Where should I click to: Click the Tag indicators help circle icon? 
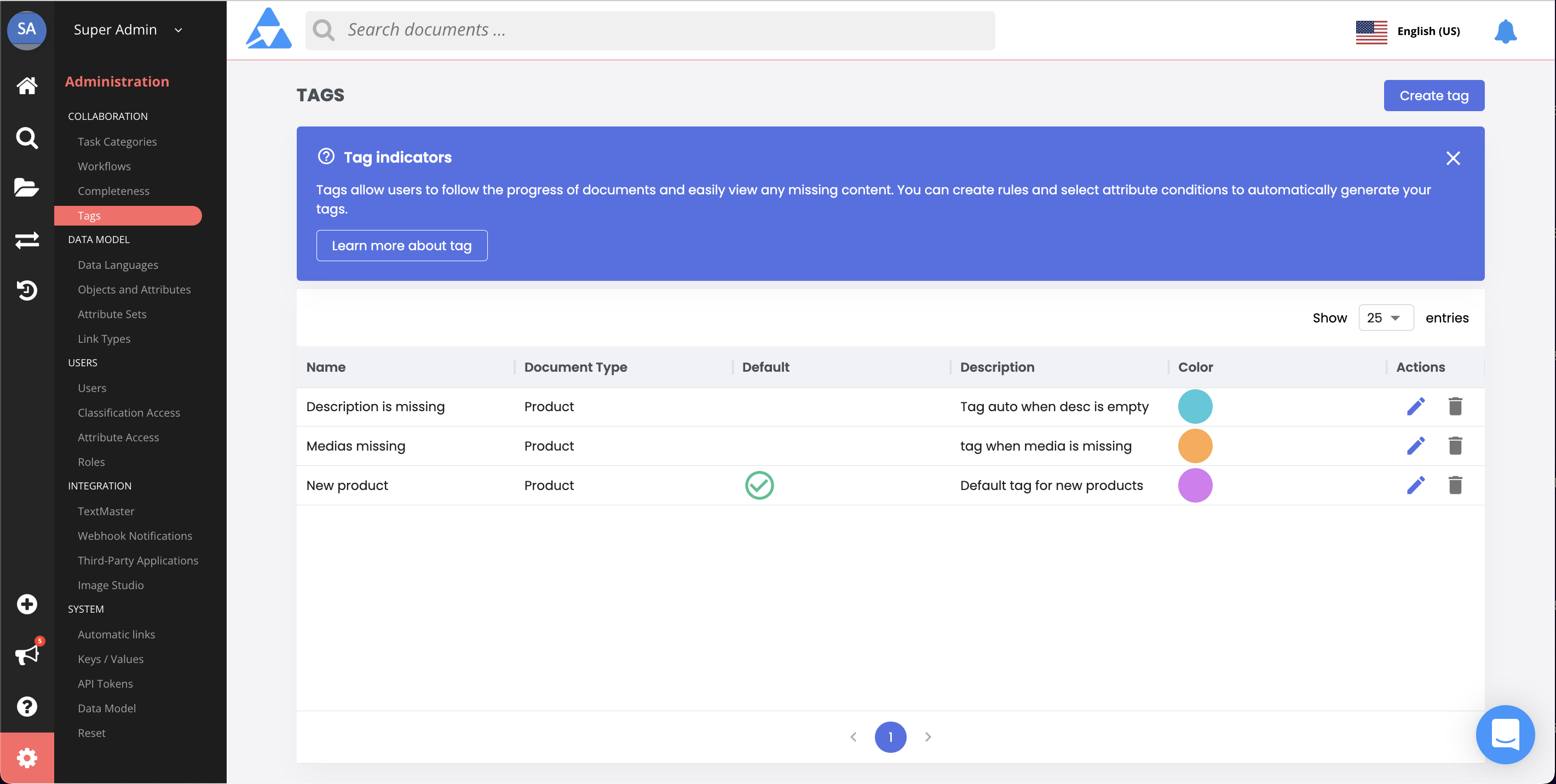[326, 157]
